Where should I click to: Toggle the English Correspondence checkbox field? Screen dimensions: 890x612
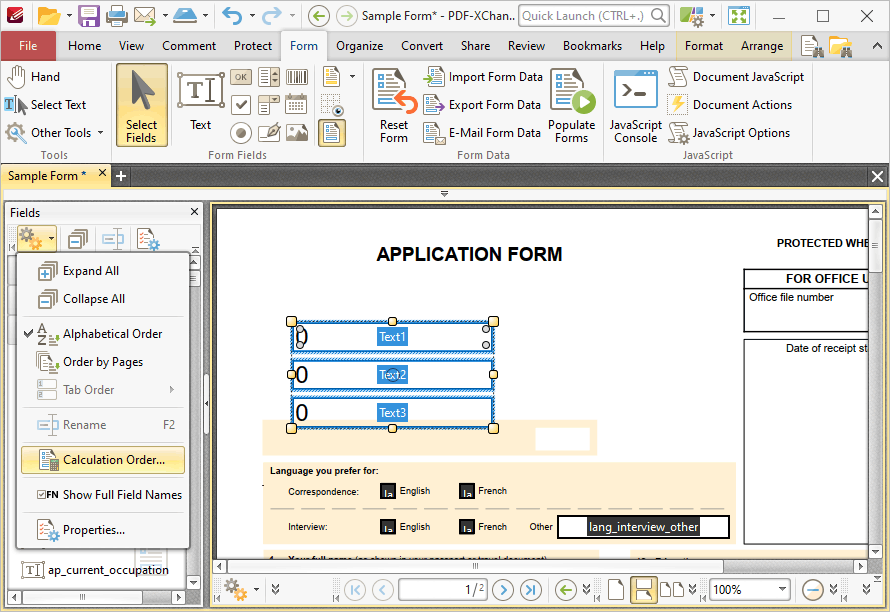pos(388,491)
